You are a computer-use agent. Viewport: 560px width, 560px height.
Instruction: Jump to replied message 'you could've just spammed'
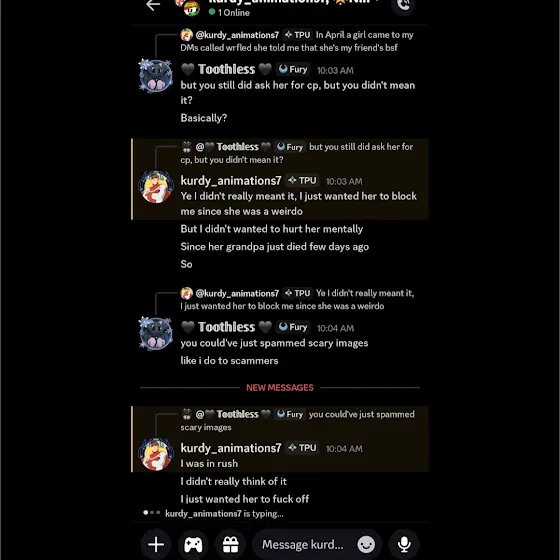298,420
